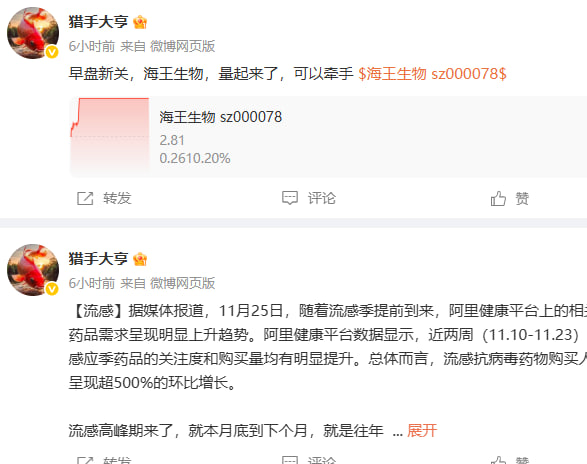The height and width of the screenshot is (464, 587).
Task: Click the crown badge beside second username
Action: 140,259
